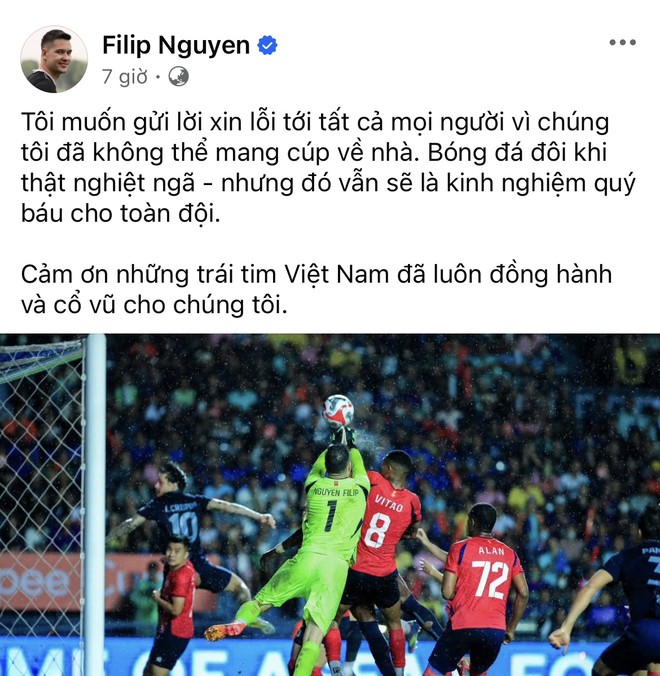
Task: Click the Filip Nguyen profile name
Action: [176, 45]
